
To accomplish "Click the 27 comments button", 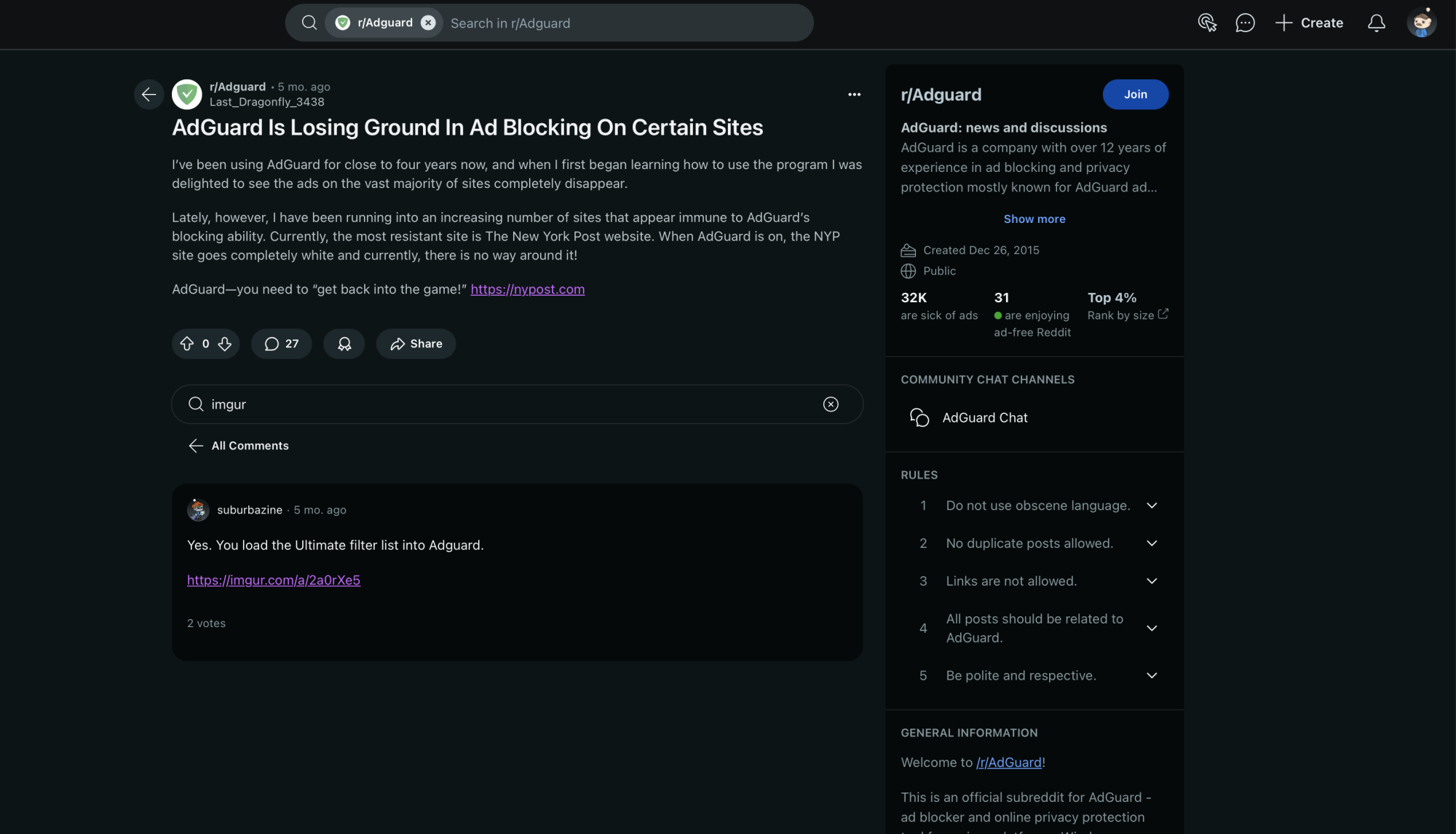I will (282, 344).
